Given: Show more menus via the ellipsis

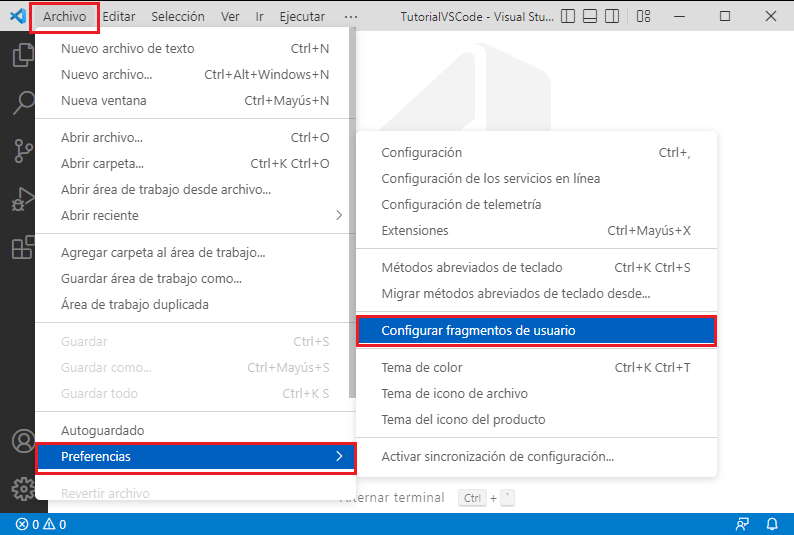Looking at the screenshot, I should coord(350,17).
